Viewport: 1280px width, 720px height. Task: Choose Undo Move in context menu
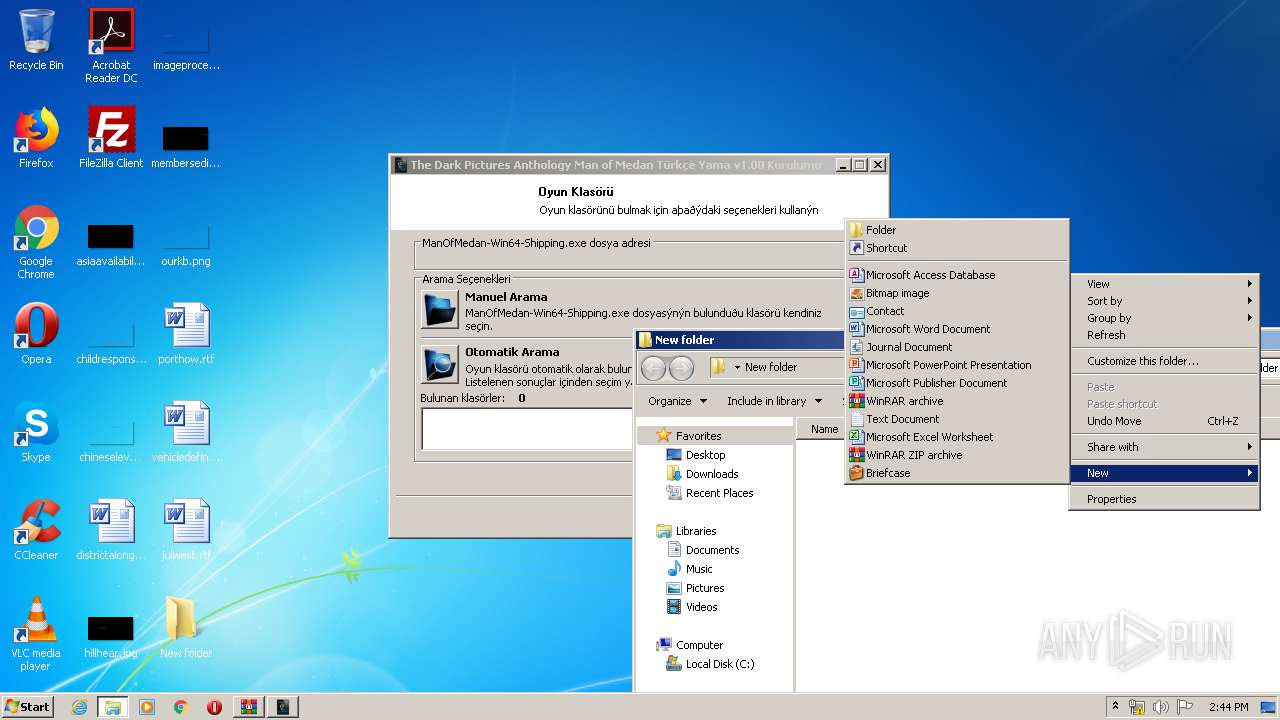(x=1164, y=421)
